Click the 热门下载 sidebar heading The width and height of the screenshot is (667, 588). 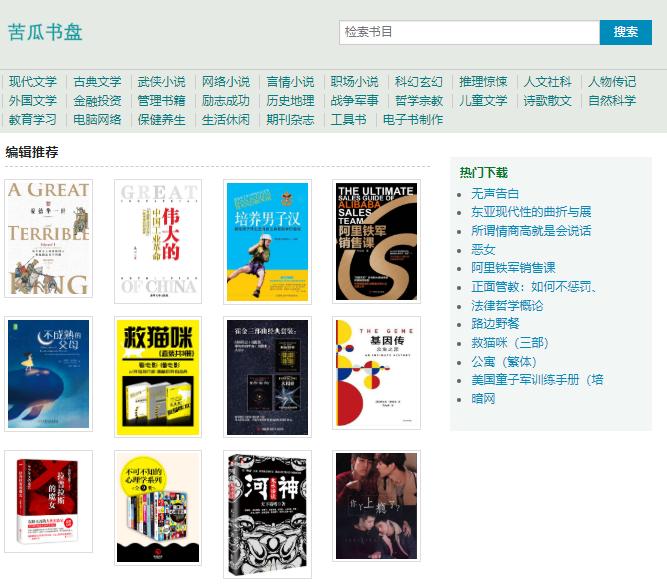pos(484,173)
